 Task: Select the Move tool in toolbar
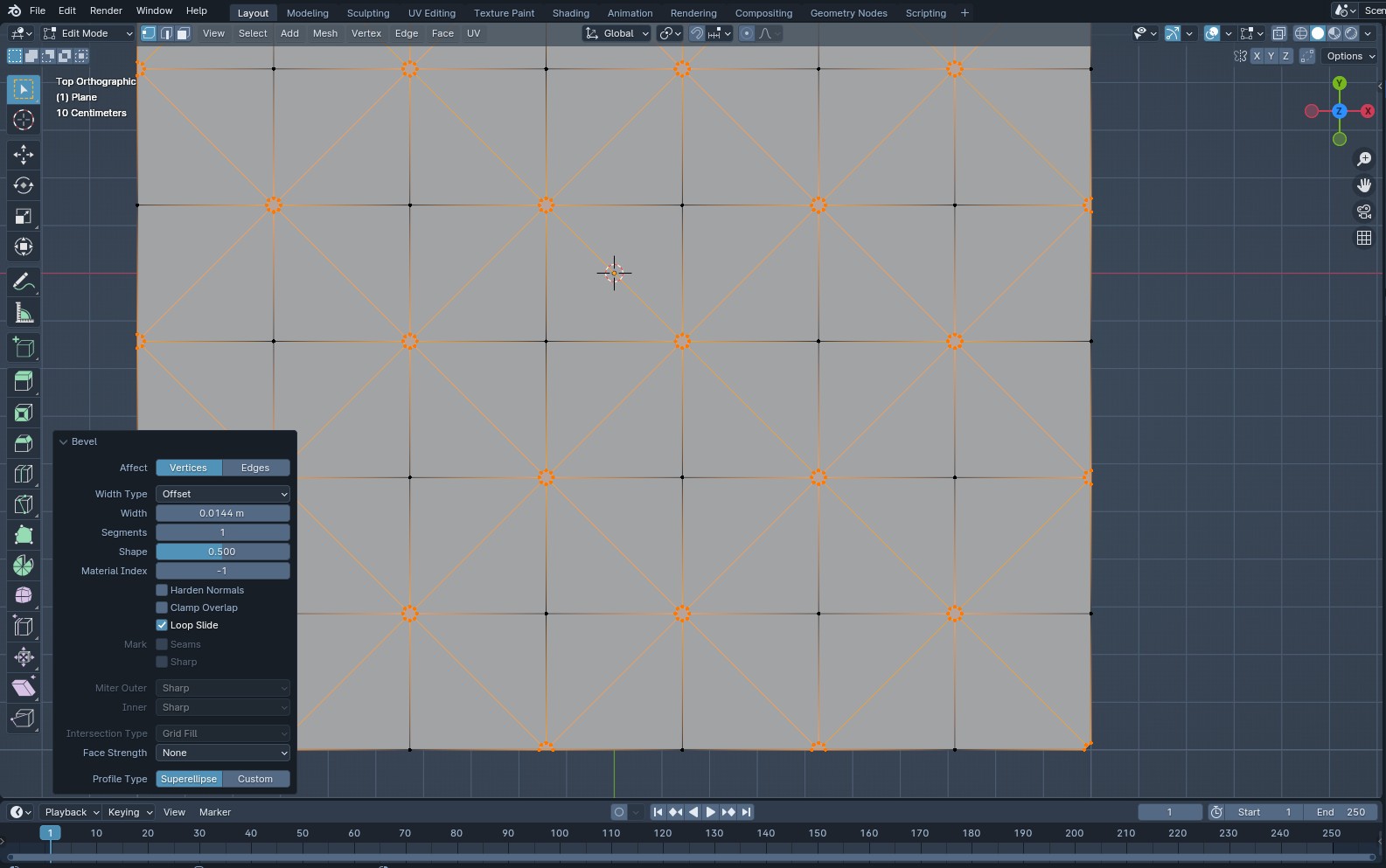point(24,155)
